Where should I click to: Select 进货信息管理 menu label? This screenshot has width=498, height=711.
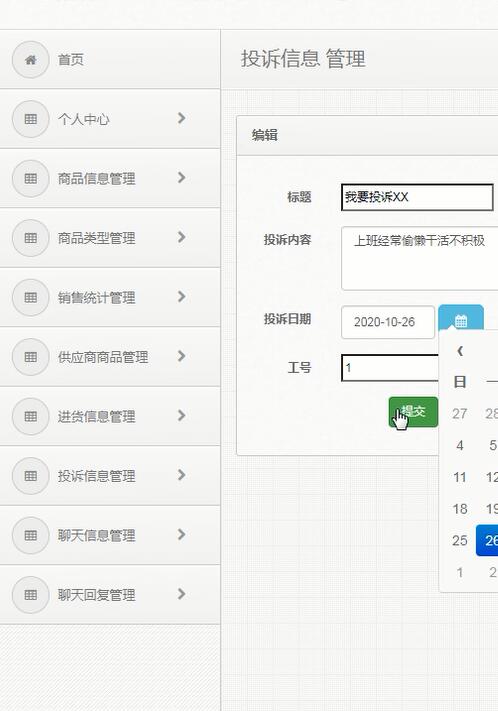click(97, 416)
